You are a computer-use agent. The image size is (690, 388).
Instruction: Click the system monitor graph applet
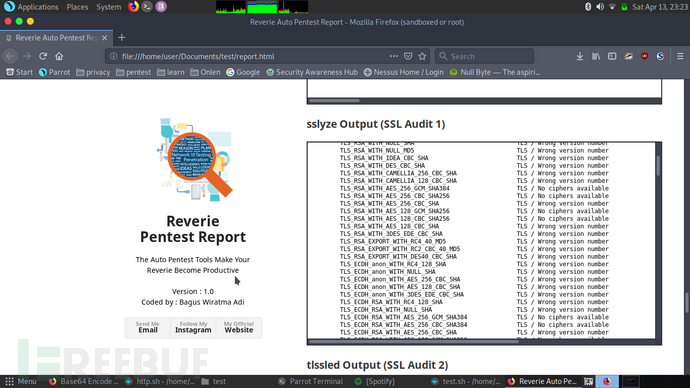click(x=262, y=7)
